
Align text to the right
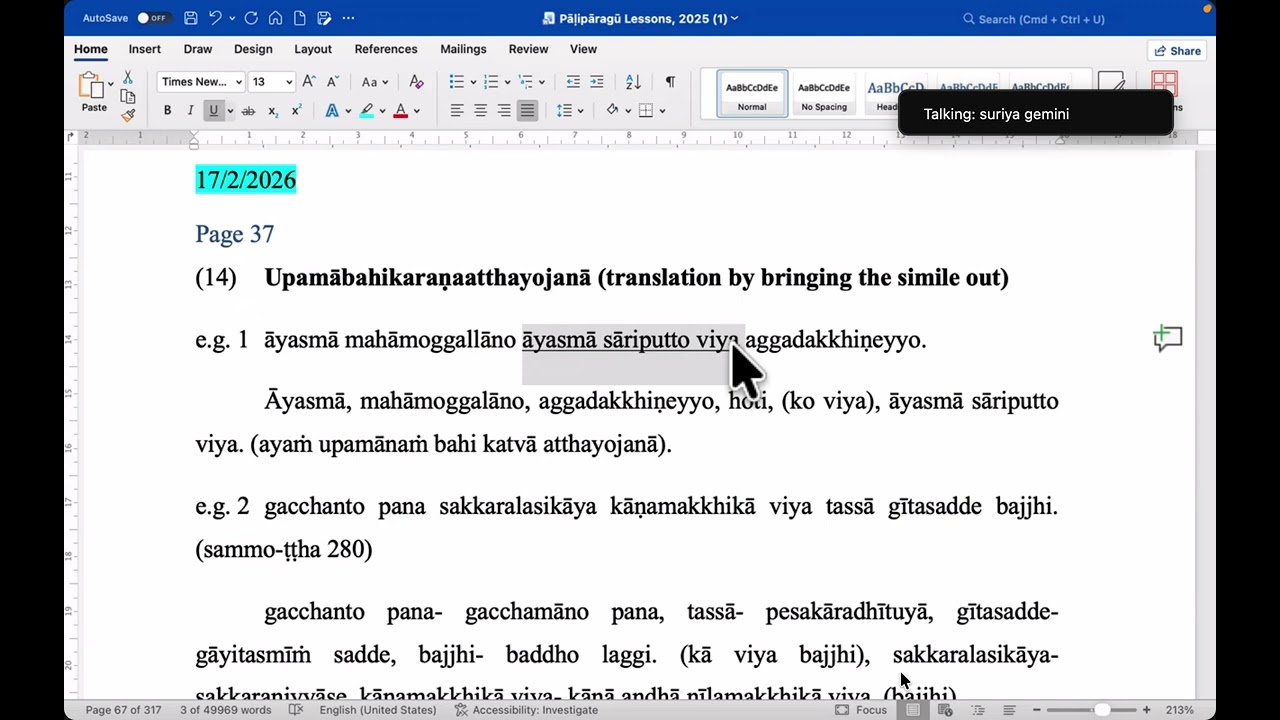pos(504,110)
